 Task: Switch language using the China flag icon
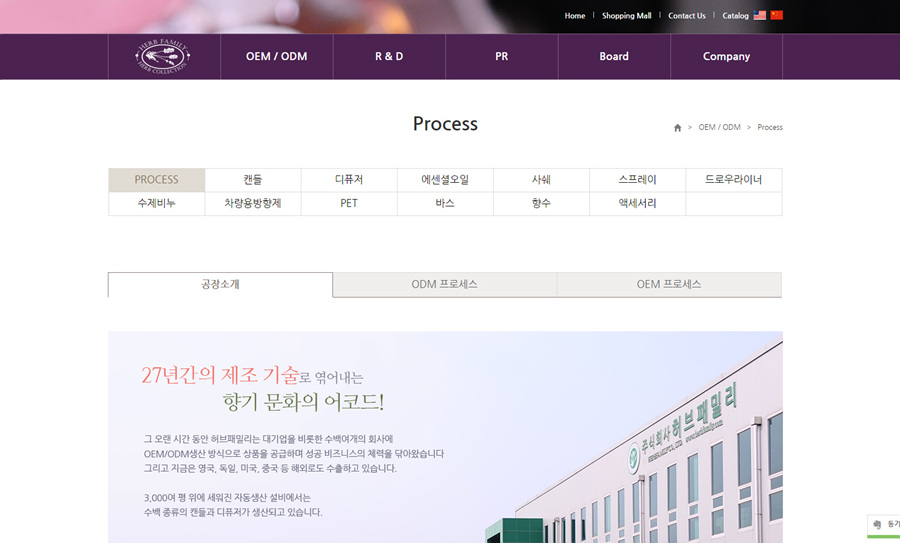(777, 16)
